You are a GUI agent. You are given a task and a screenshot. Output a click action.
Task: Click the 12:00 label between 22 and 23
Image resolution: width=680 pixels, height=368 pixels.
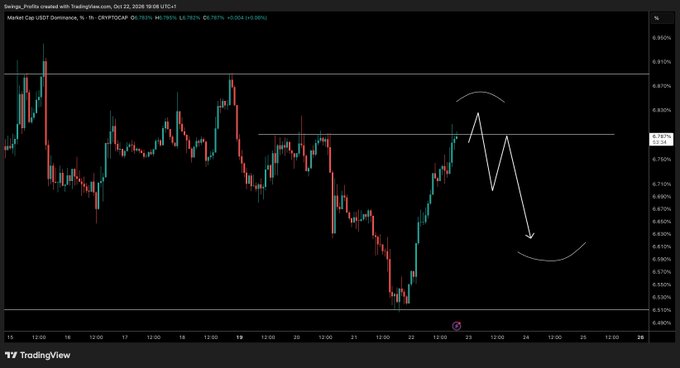(x=440, y=337)
